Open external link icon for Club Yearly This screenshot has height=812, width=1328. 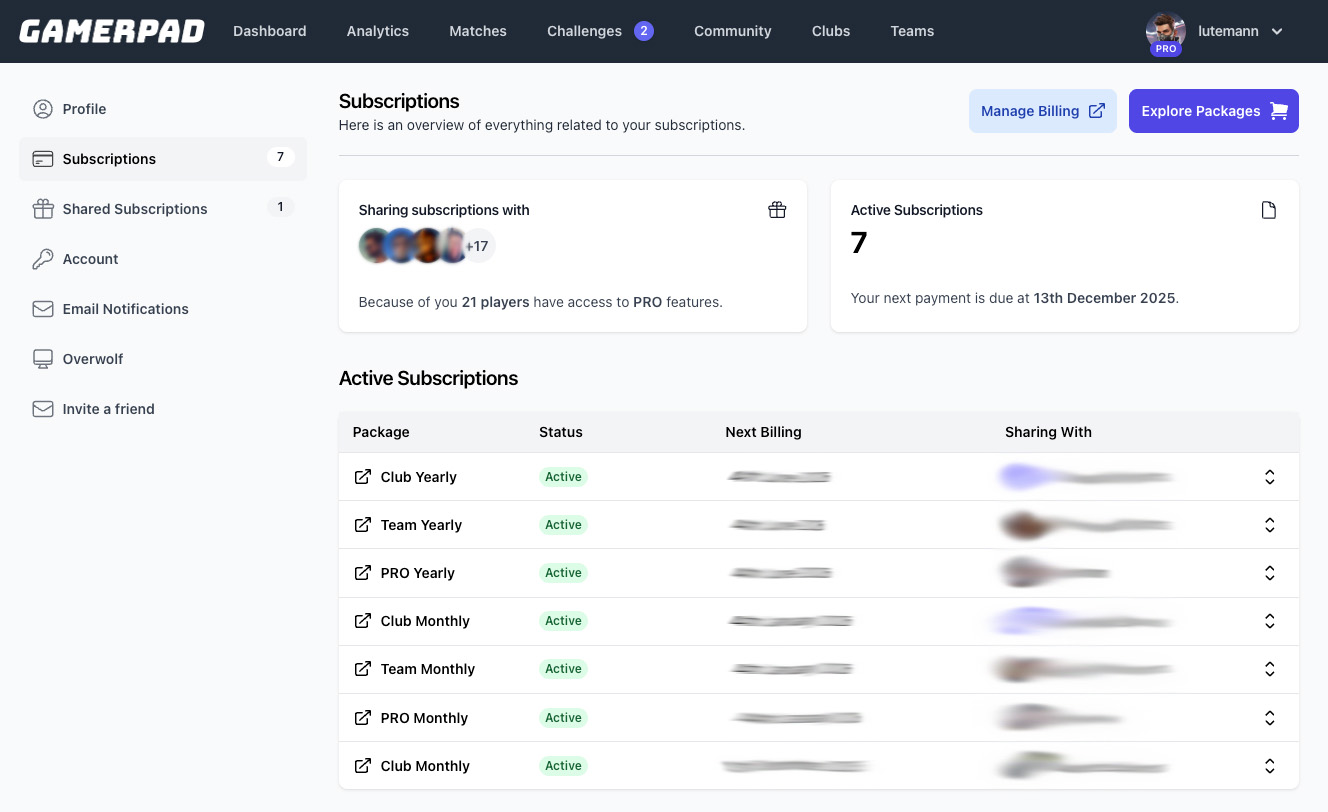tap(363, 477)
